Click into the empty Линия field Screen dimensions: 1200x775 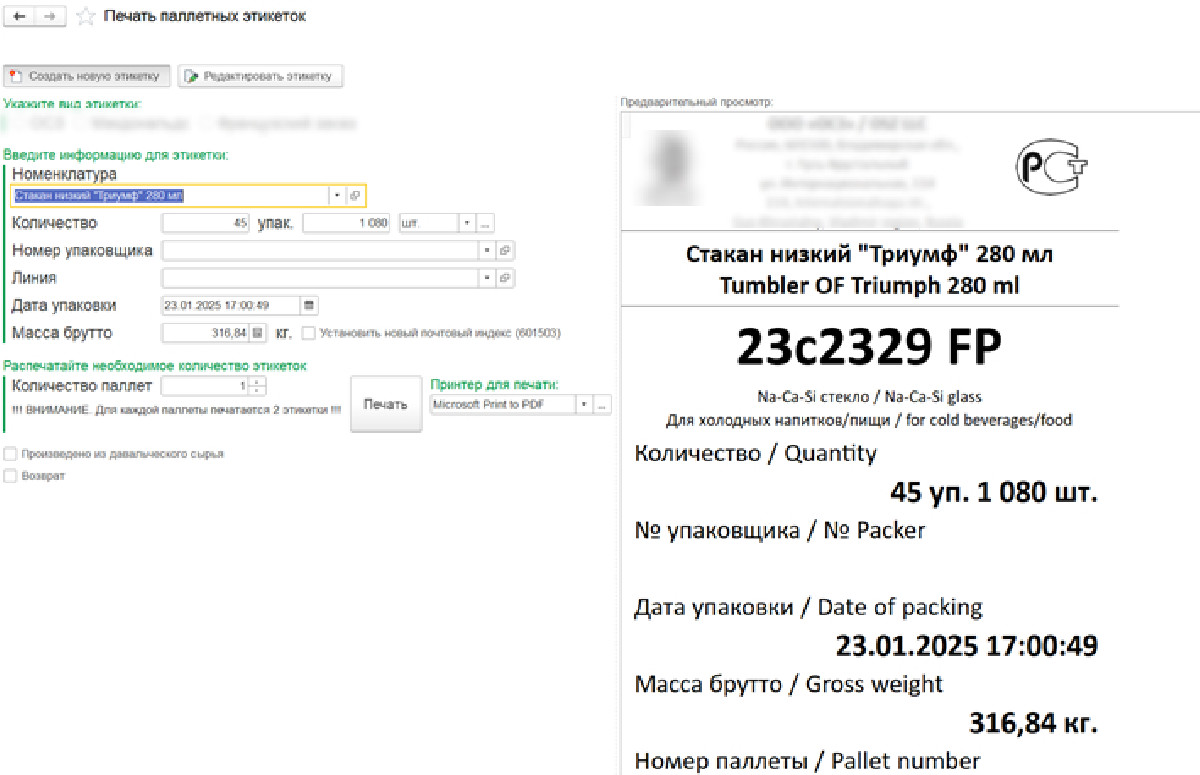coord(320,277)
